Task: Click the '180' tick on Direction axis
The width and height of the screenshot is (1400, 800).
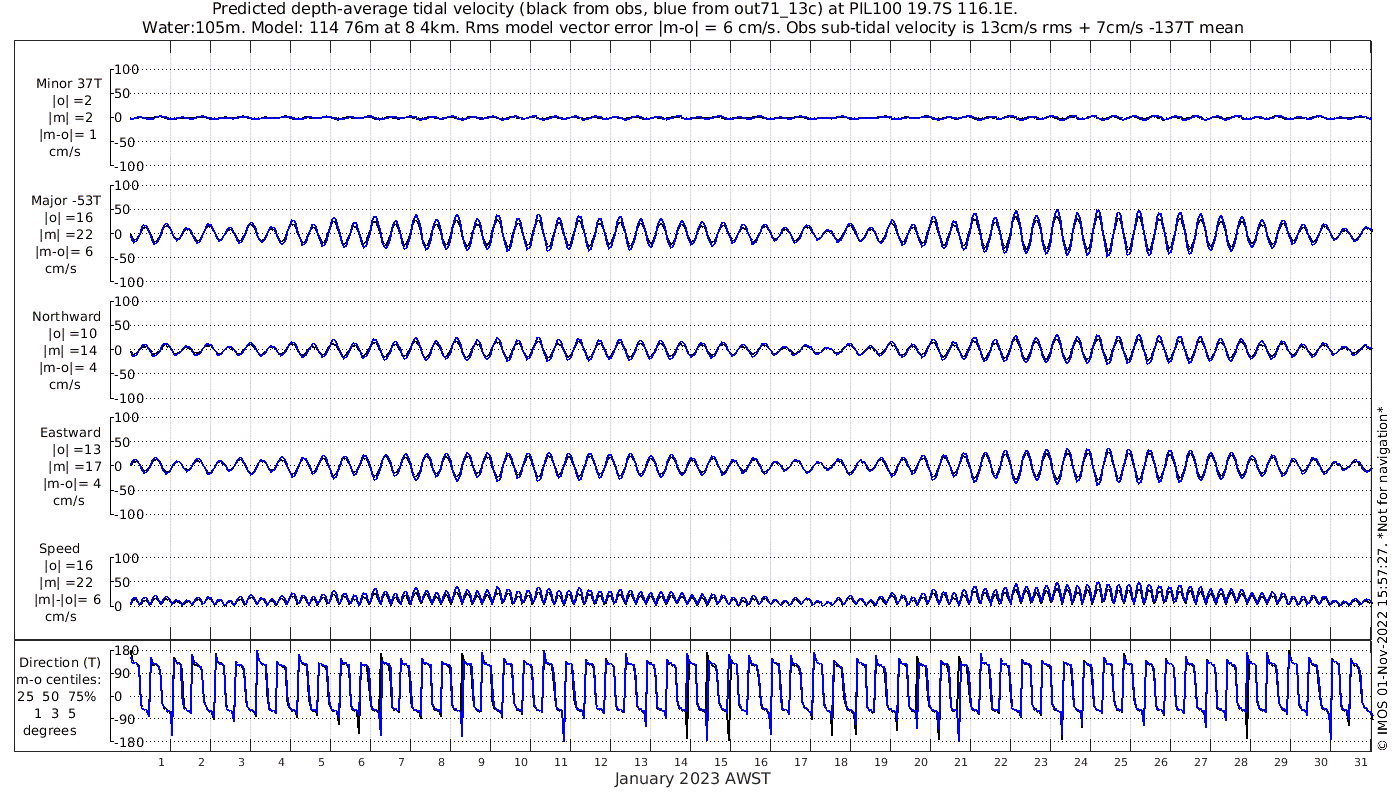Action: pos(125,651)
